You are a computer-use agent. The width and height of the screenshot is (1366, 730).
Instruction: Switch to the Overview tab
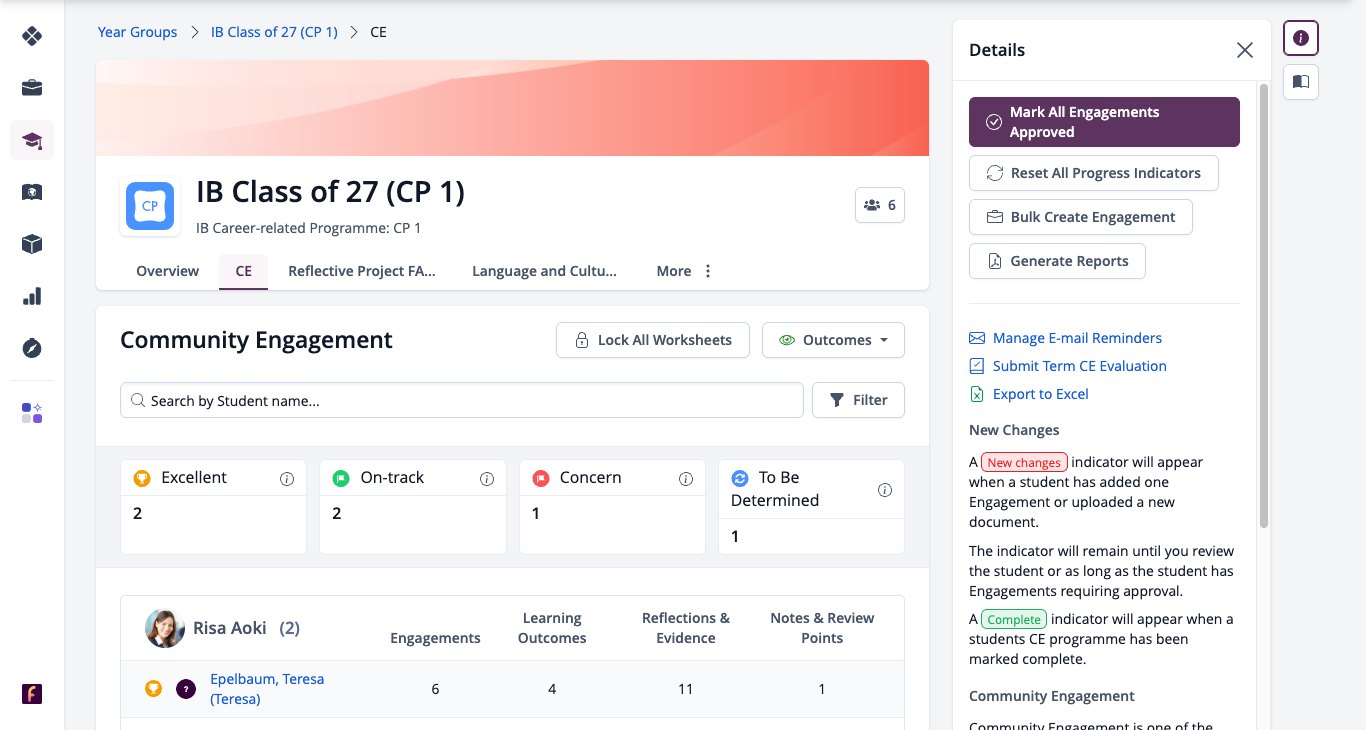(167, 271)
